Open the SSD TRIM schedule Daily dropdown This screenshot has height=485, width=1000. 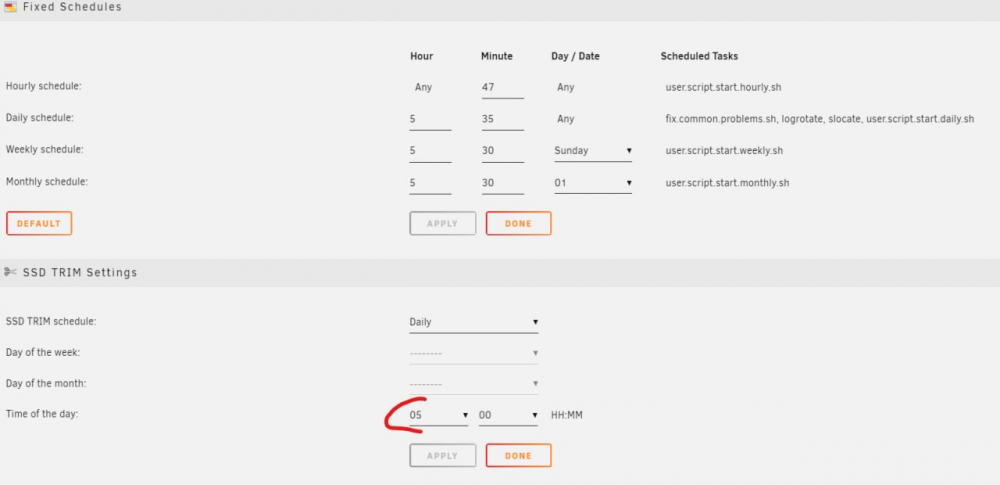[x=474, y=322]
